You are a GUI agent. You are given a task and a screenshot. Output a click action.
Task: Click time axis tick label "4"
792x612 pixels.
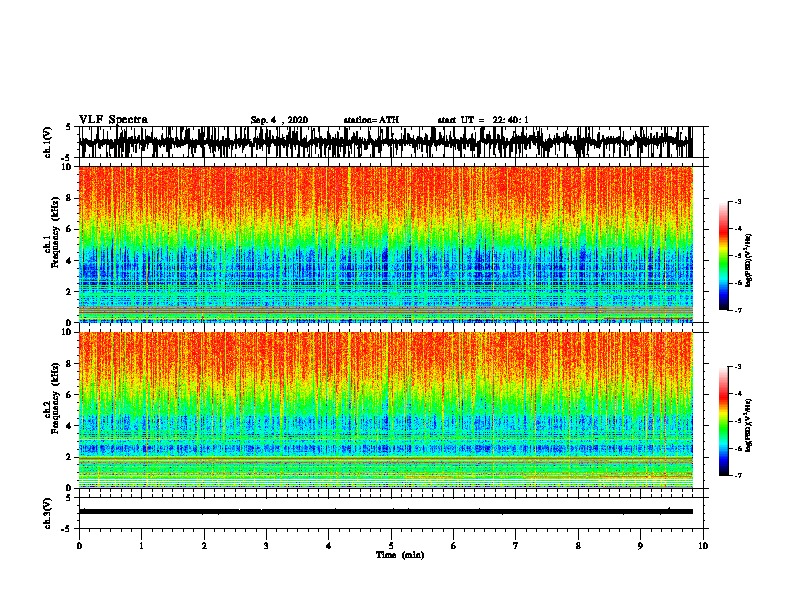click(x=329, y=546)
